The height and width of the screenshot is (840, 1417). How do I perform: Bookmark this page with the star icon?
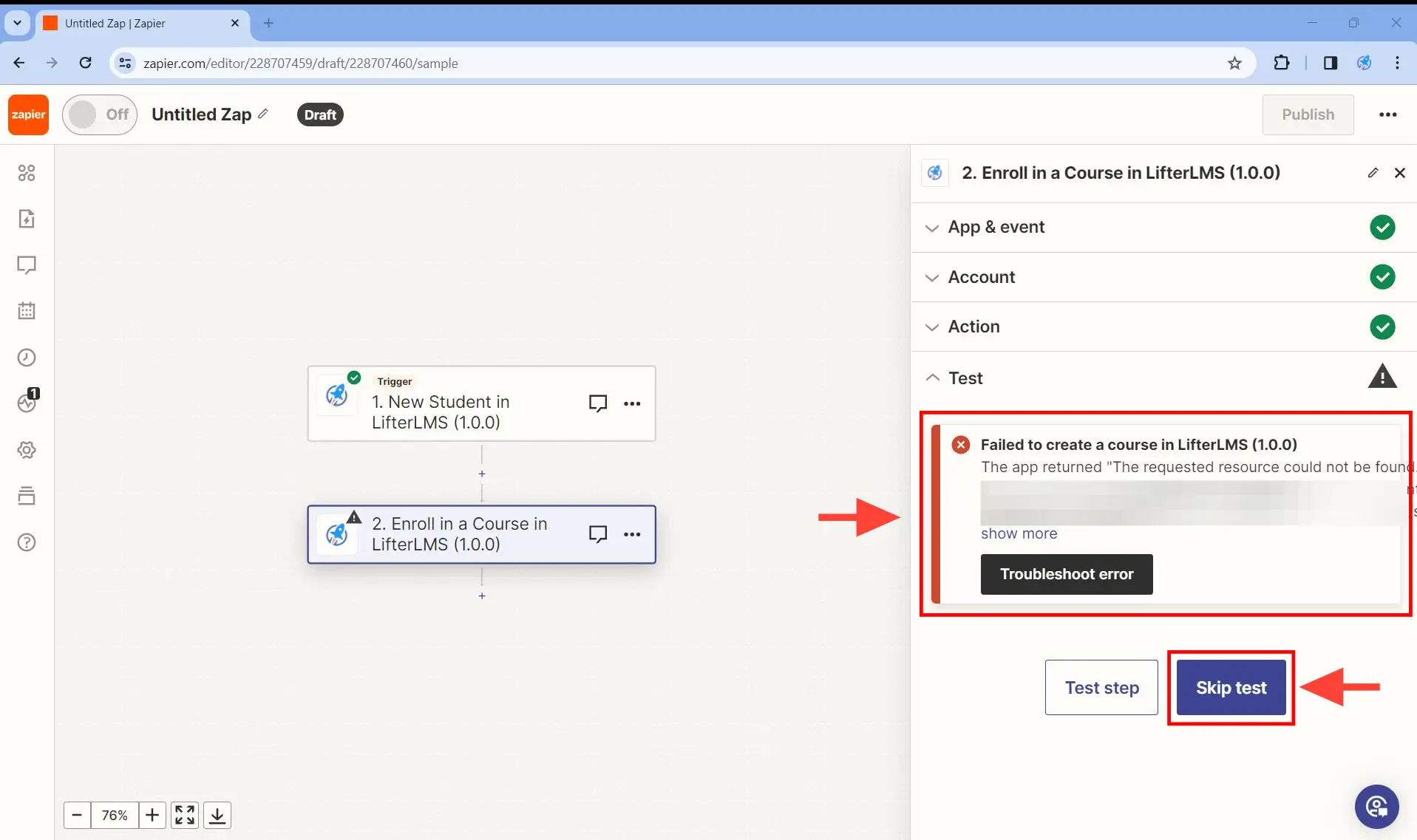pyautogui.click(x=1234, y=63)
